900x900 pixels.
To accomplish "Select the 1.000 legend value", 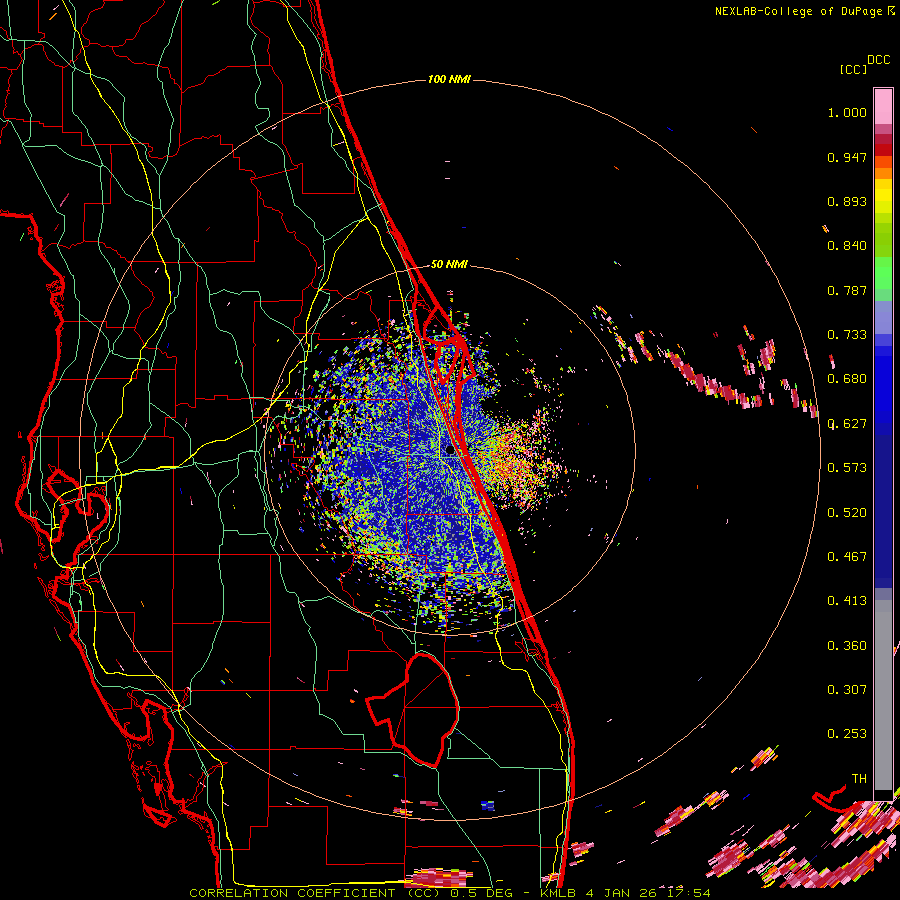I will pos(847,113).
